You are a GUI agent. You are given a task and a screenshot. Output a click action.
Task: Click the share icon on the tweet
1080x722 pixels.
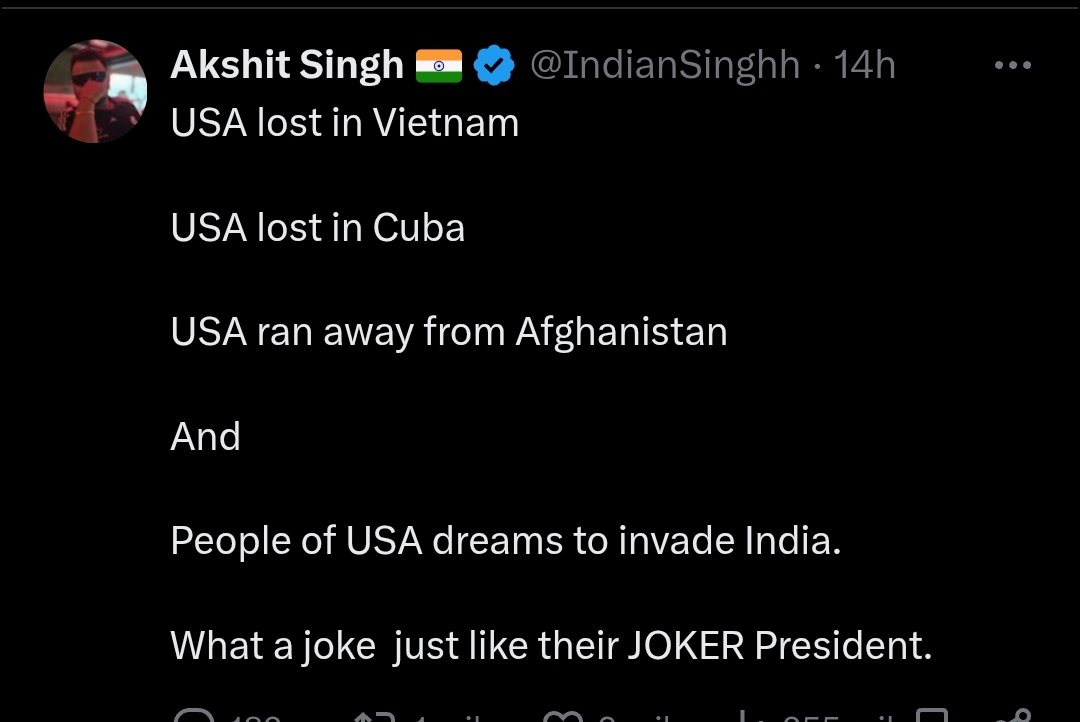pos(1015,716)
